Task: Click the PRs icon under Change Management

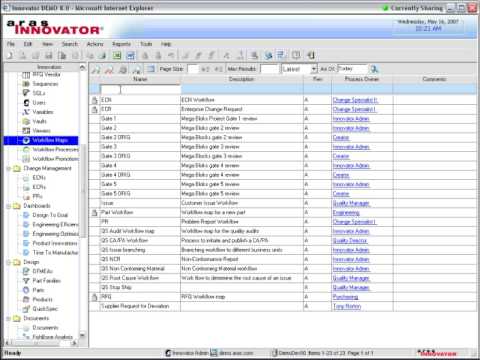Action: pos(26,197)
